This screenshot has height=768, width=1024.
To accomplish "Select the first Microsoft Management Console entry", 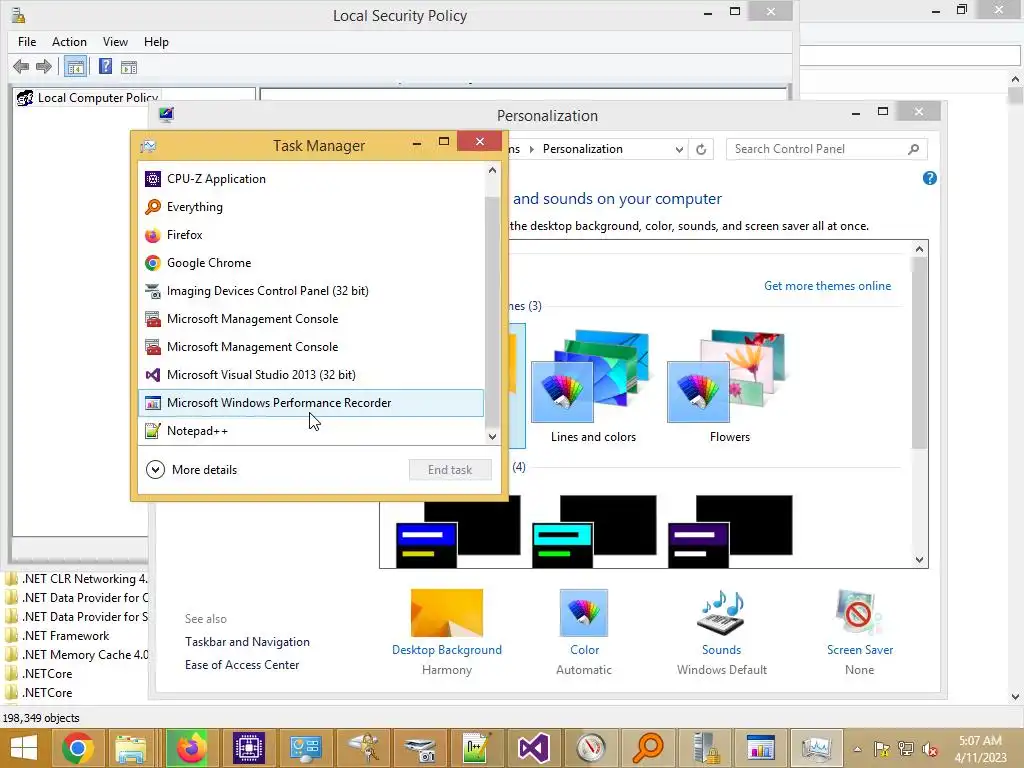I will [x=311, y=319].
